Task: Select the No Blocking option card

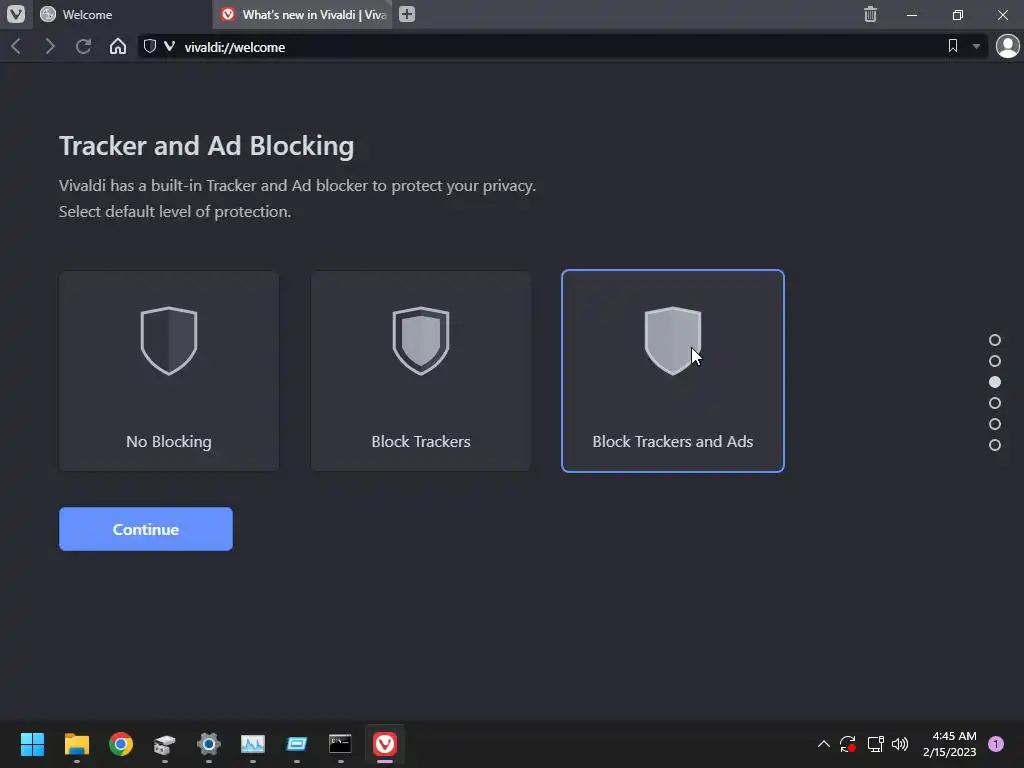Action: coord(168,371)
